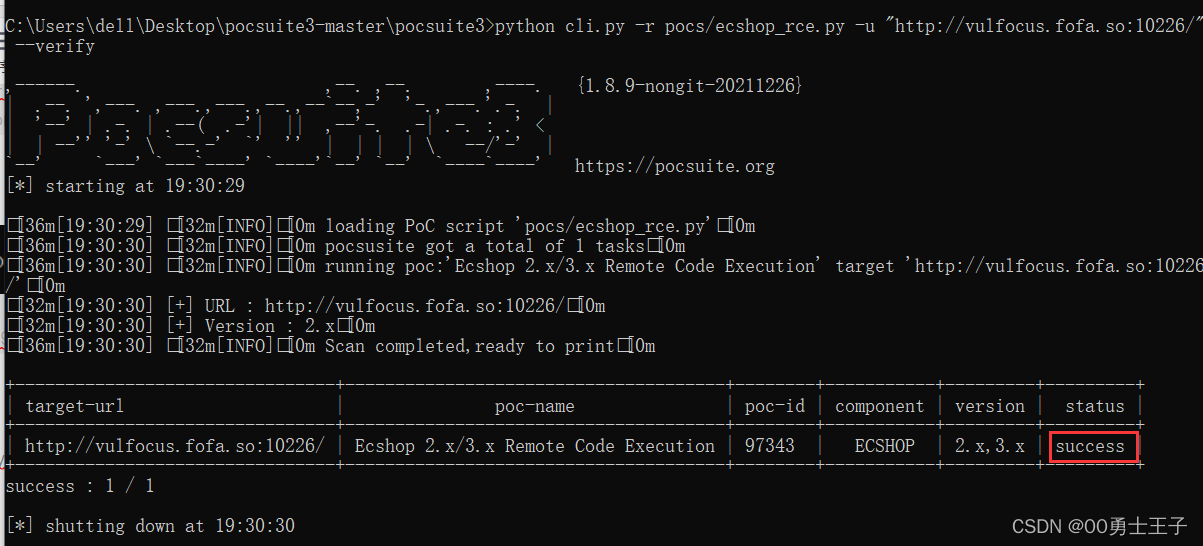Click the 'poc-id' table header
This screenshot has height=546, width=1203.
pos(775,406)
